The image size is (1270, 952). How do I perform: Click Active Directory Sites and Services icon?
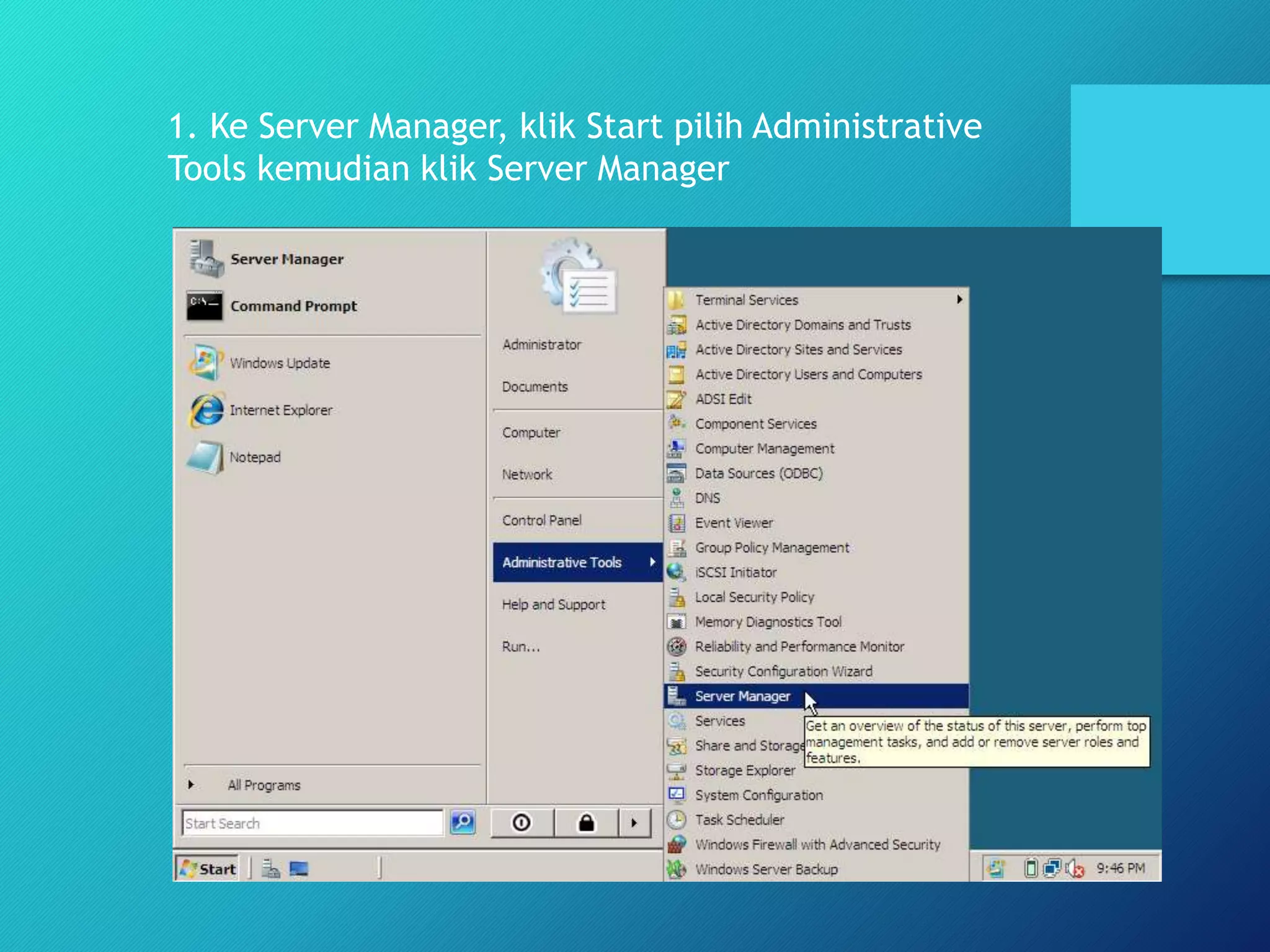pos(677,350)
